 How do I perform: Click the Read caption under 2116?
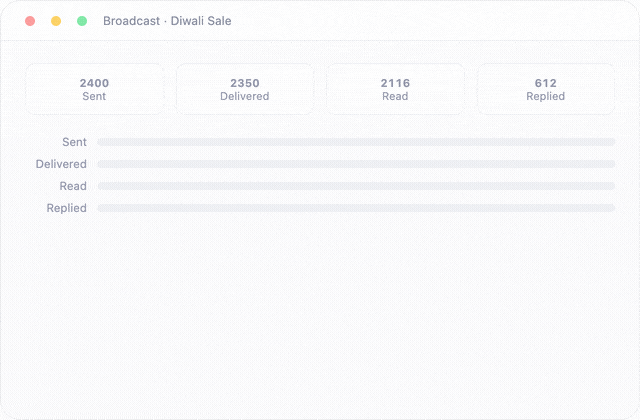point(395,96)
